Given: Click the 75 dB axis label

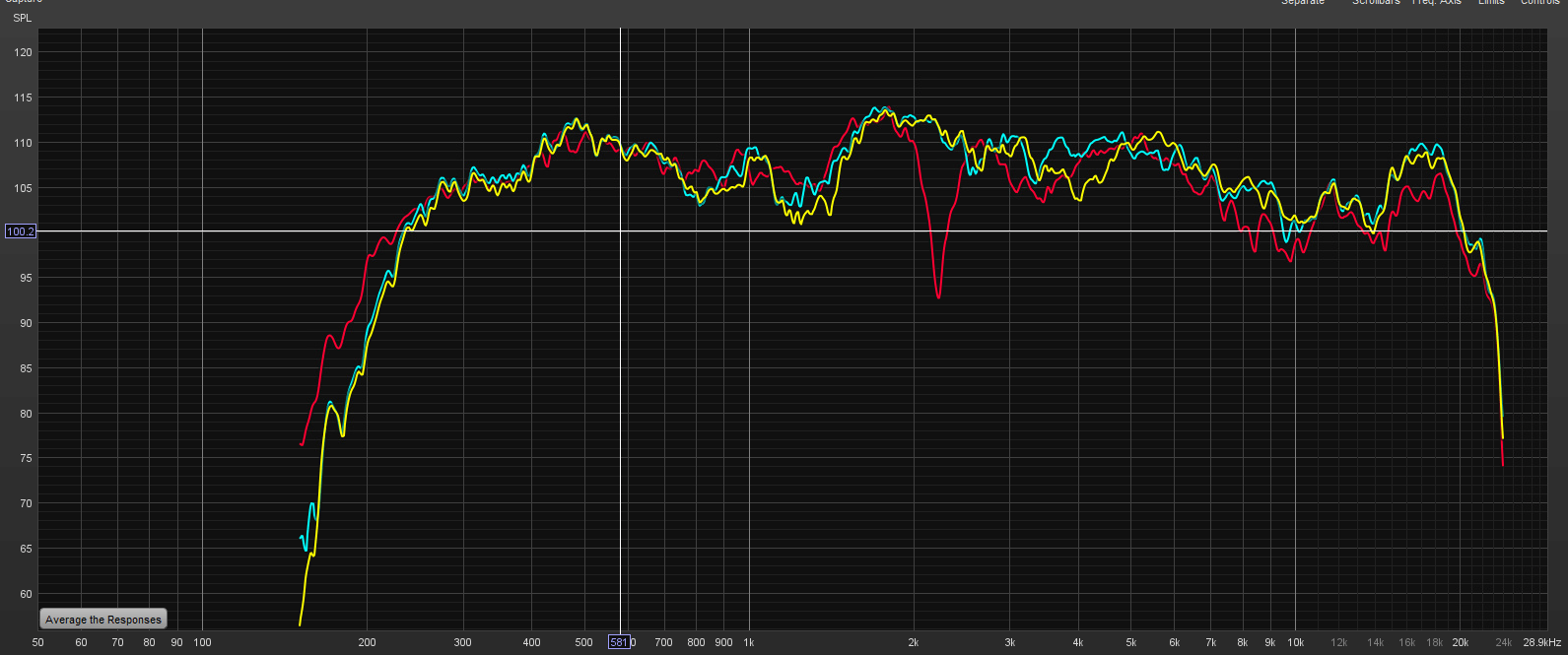Looking at the screenshot, I should [x=26, y=458].
